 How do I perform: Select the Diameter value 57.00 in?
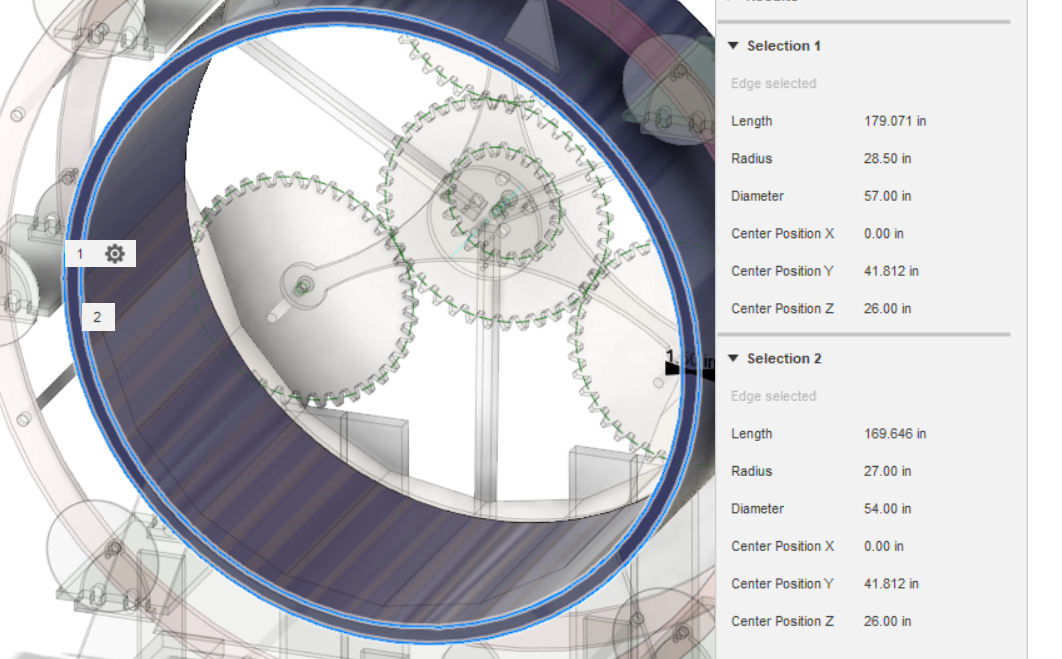coord(887,196)
